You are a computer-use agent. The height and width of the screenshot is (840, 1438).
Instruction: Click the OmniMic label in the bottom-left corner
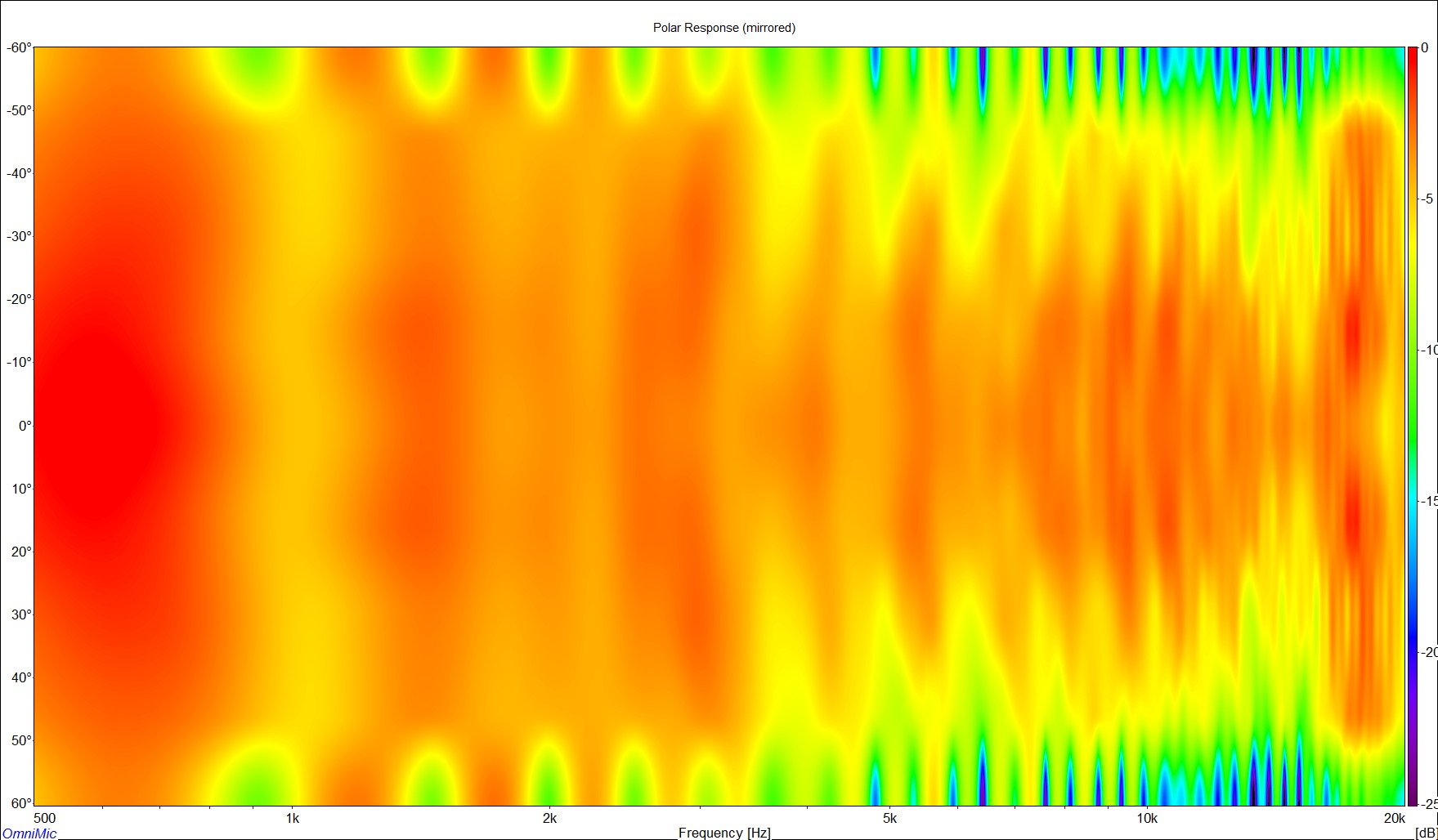[29, 833]
